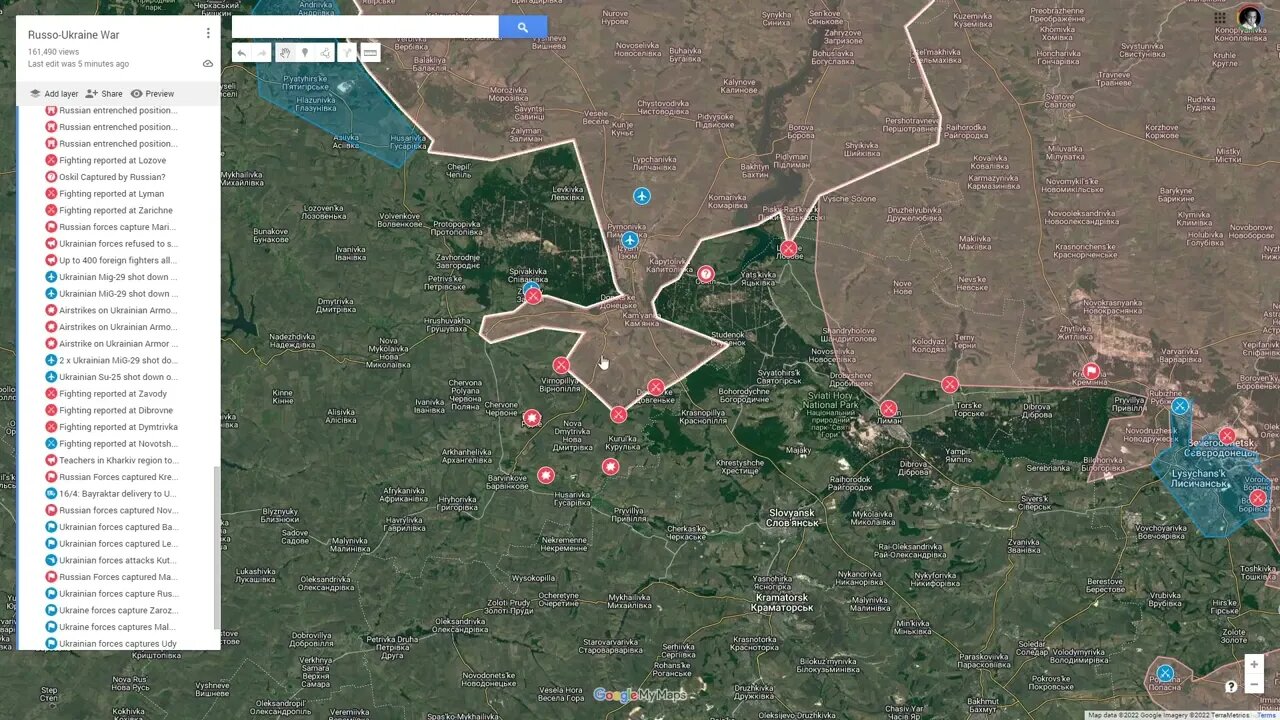Click the fighting marker near Tors'ke

950,384
